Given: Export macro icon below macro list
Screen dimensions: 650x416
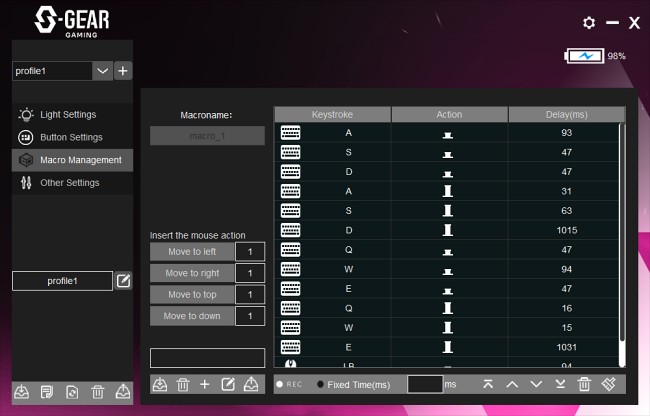Looking at the screenshot, I should (x=251, y=385).
